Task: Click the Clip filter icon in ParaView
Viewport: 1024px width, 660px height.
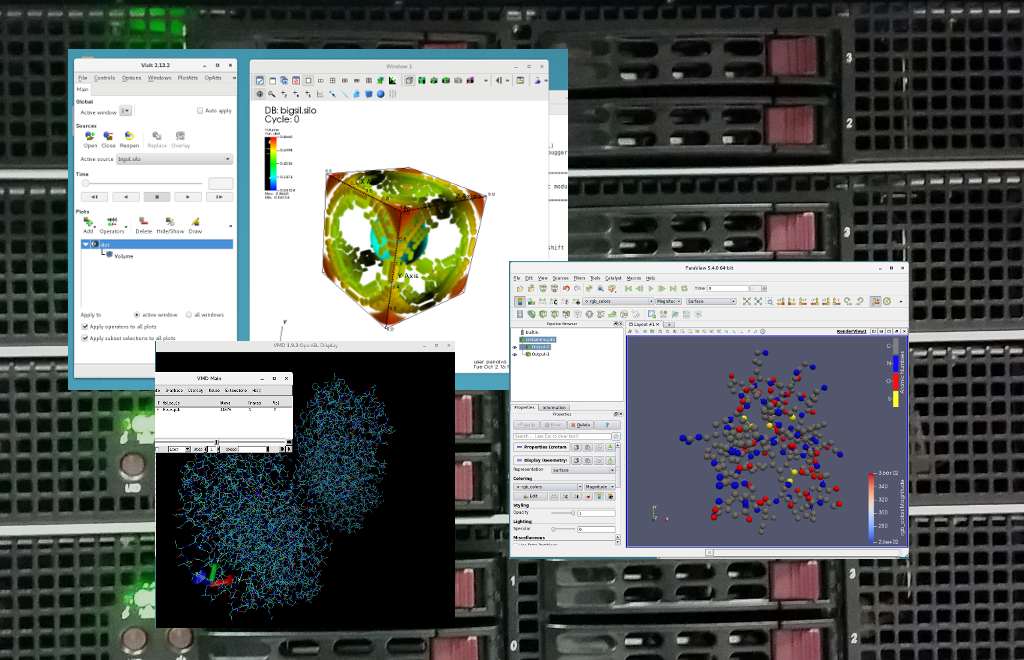Action: (x=543, y=314)
